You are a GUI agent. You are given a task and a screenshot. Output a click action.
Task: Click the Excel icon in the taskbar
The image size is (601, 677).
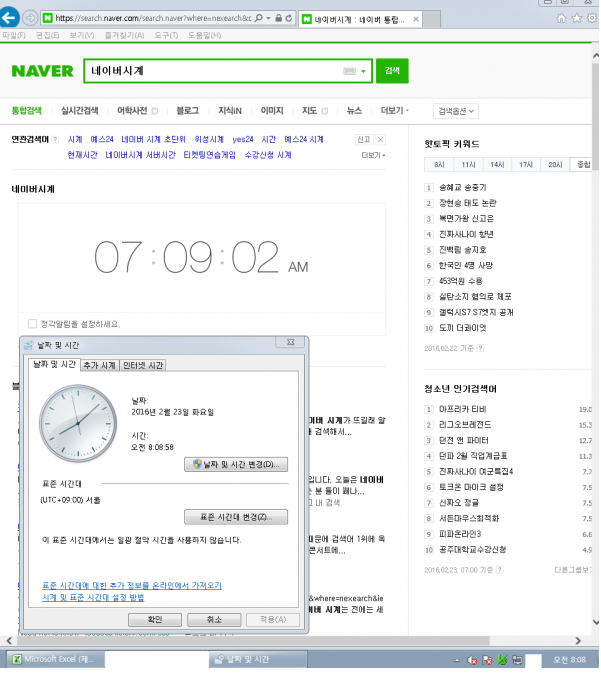17,659
